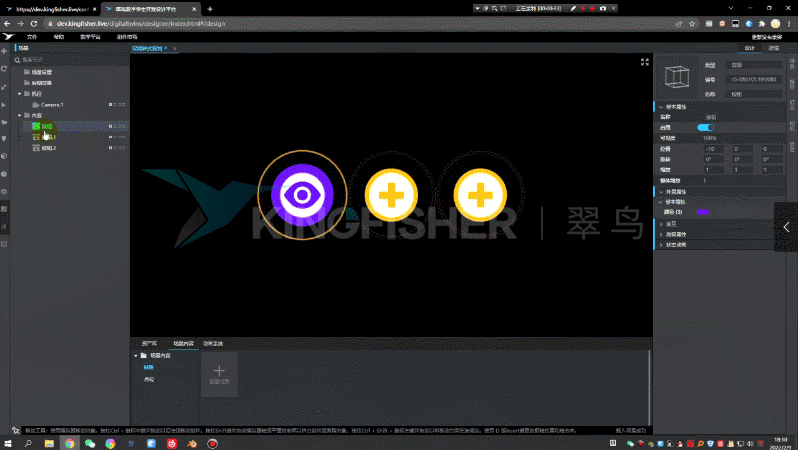Select 按钮.2 in the scene tree
Screen dimensions: 798x450
click(48, 148)
